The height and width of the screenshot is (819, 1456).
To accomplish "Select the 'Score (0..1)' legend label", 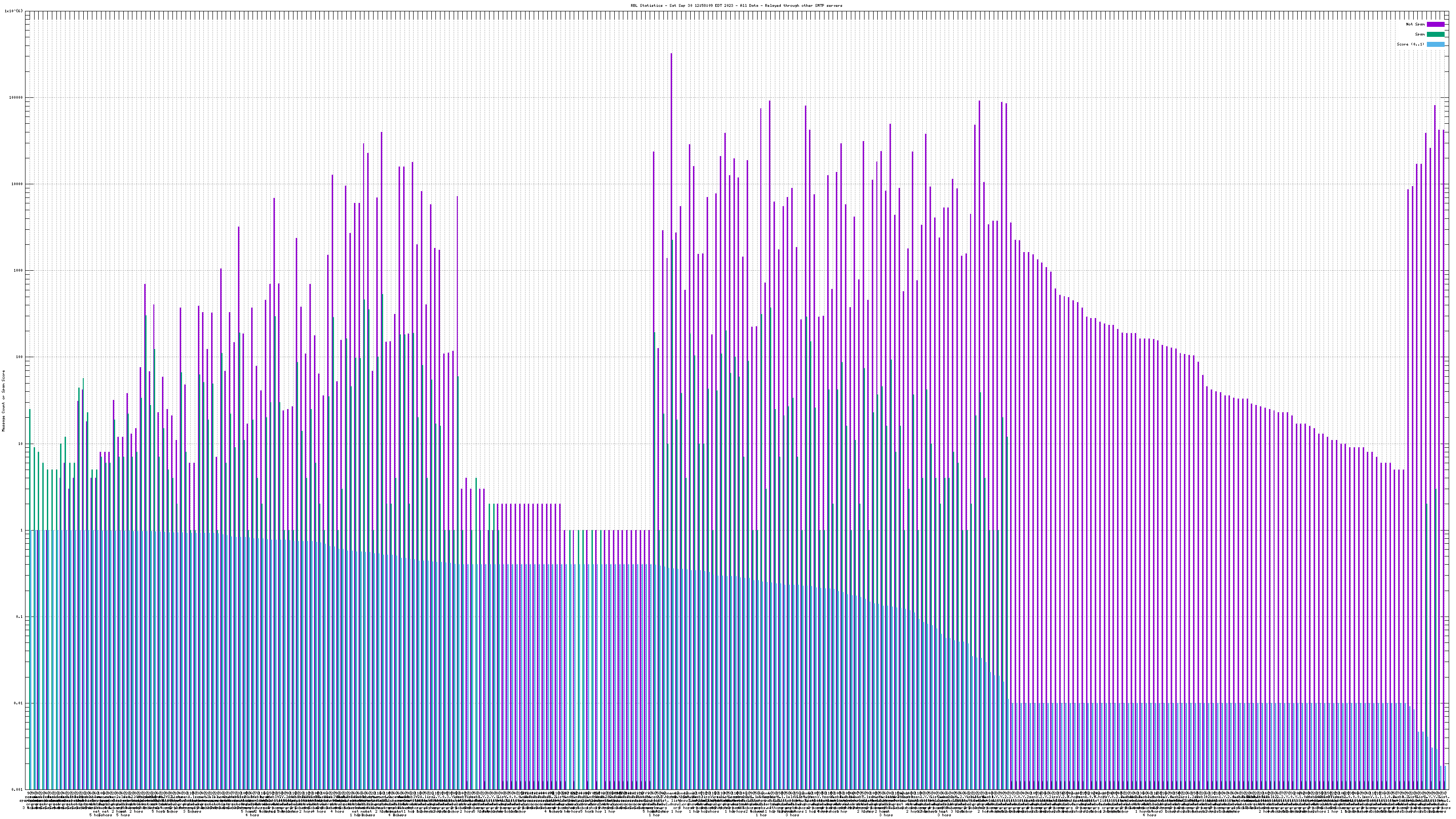I will tap(1410, 44).
